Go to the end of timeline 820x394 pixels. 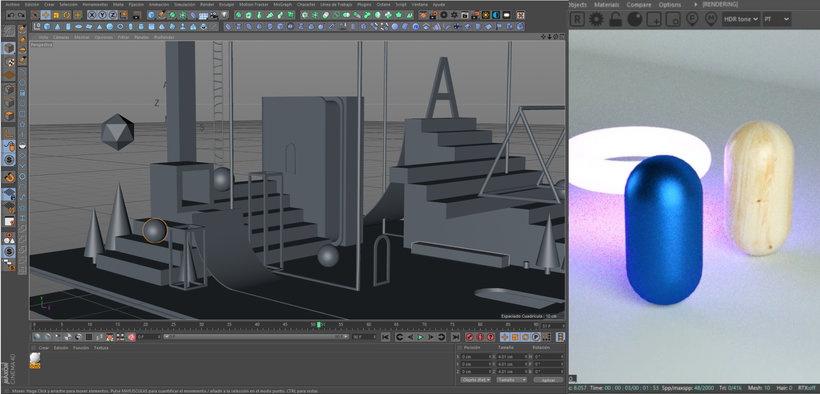click(x=455, y=337)
